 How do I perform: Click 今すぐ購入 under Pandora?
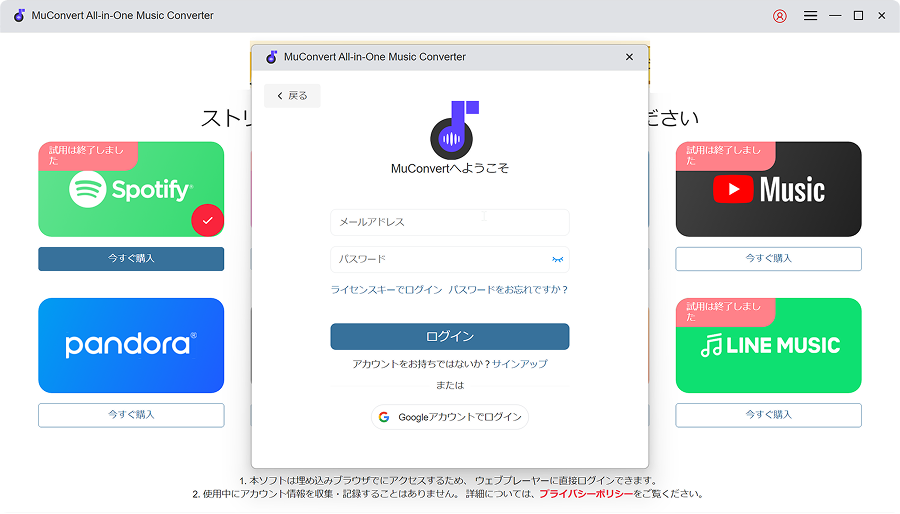click(131, 415)
